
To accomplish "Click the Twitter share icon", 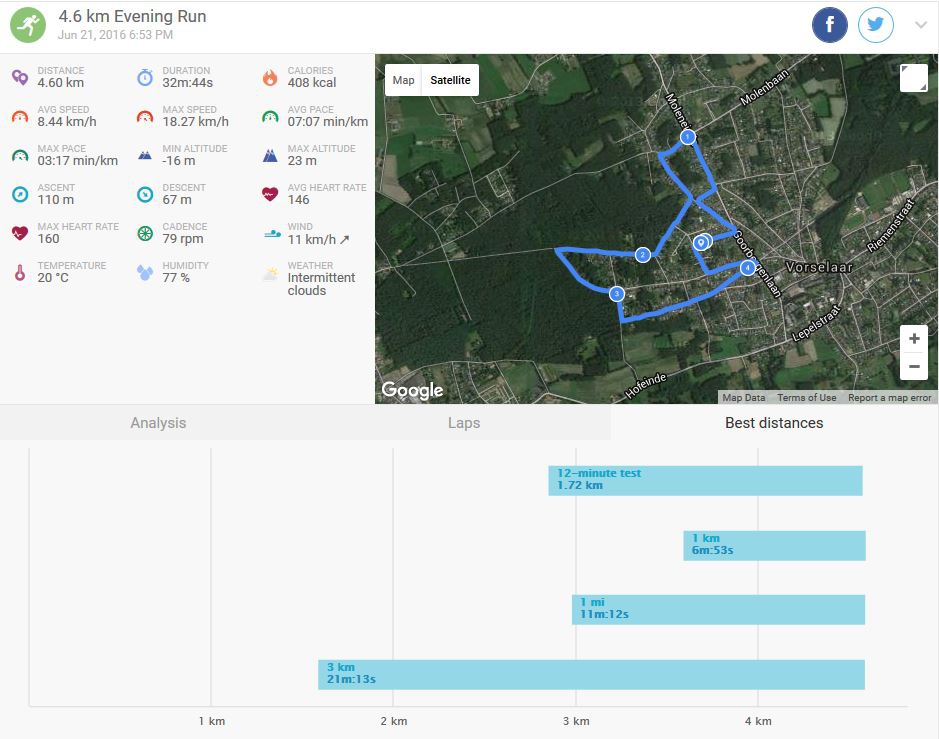I will [x=876, y=25].
